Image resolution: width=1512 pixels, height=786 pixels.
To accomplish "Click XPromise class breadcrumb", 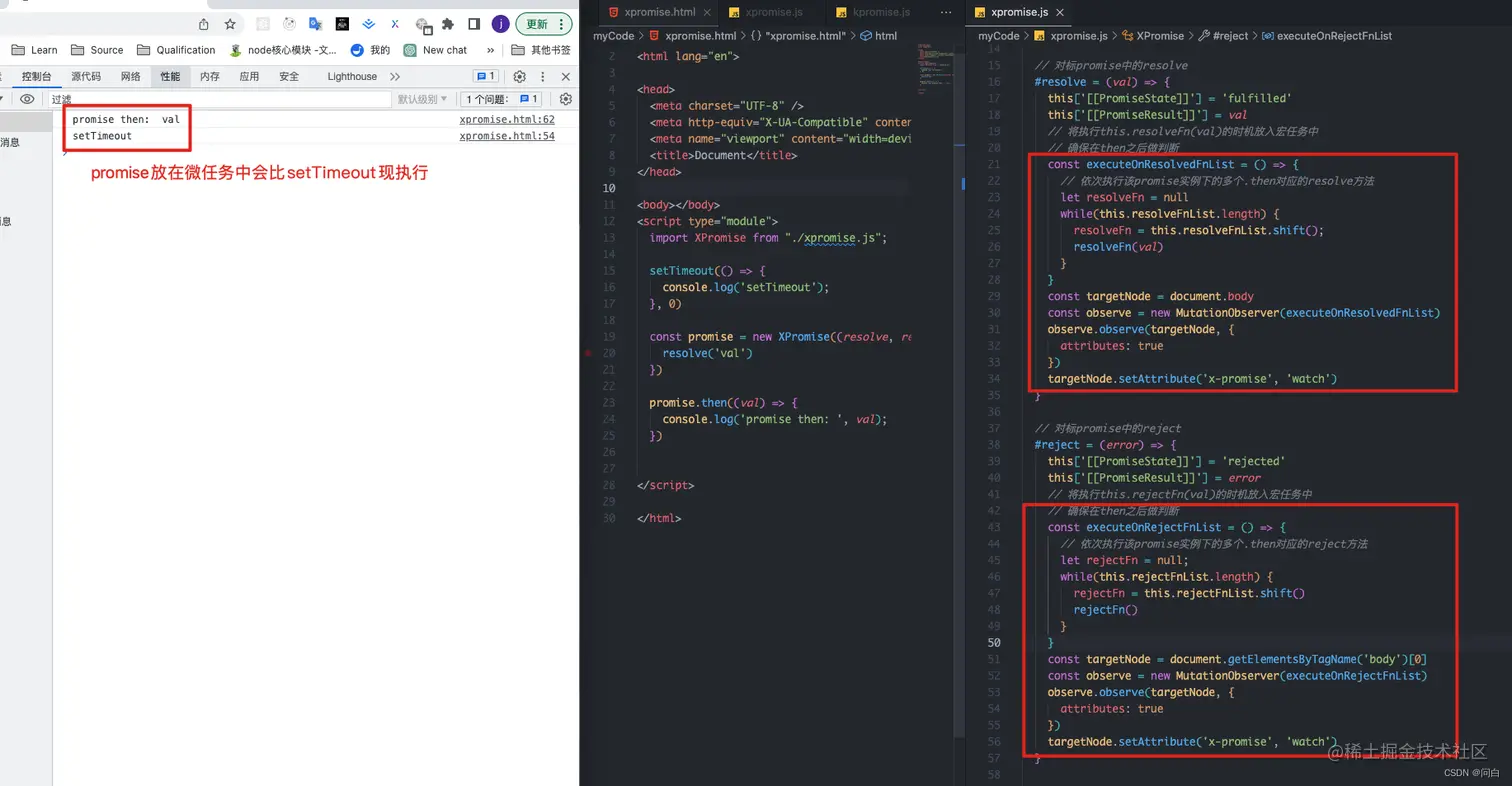I will tap(1152, 35).
